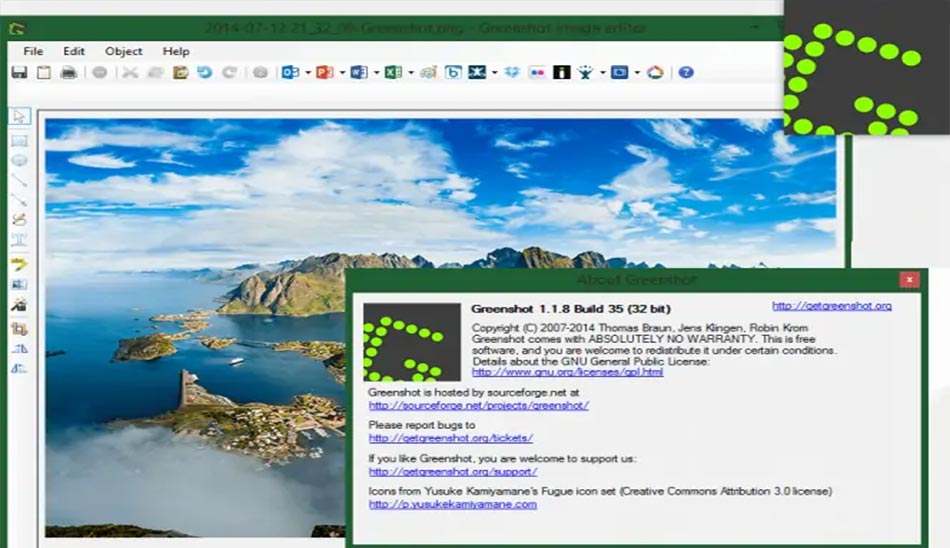This screenshot has height=548, width=950.
Task: Click the Save floppy disk icon
Action: [x=19, y=73]
